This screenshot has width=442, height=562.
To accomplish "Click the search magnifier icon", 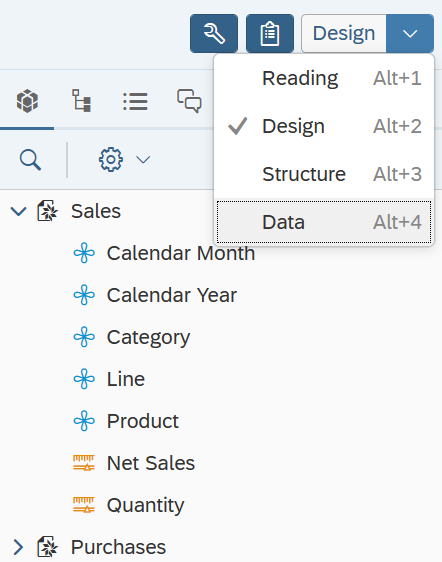I will tap(30, 160).
